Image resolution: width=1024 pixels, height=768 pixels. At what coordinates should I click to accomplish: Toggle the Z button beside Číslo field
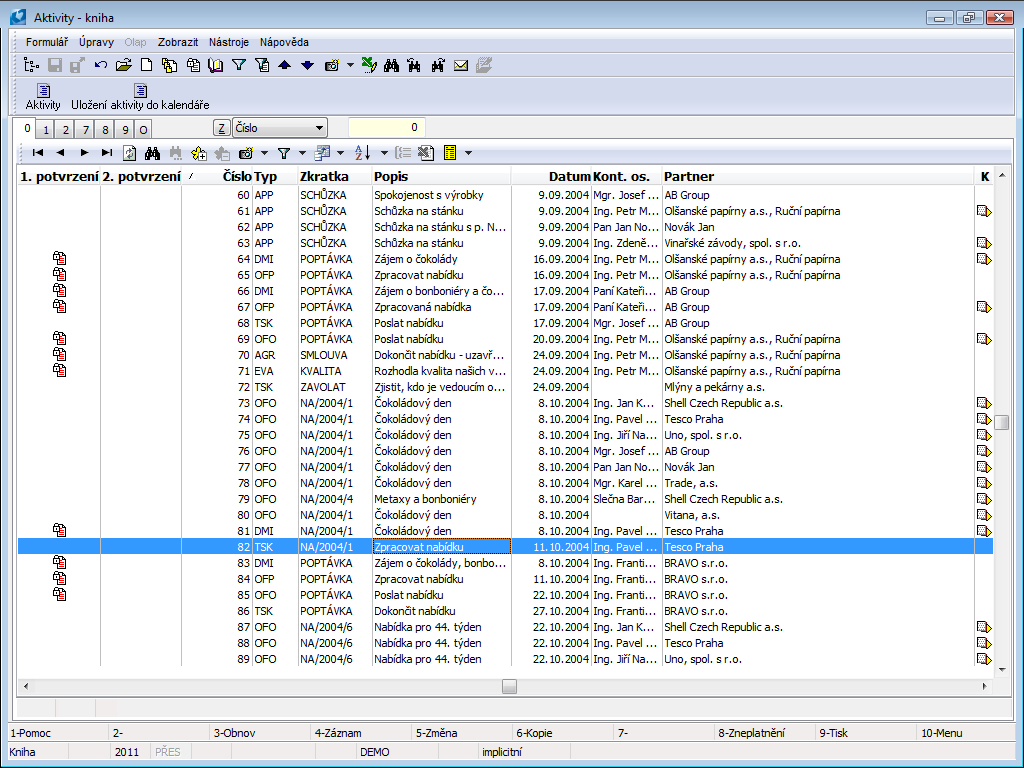click(x=221, y=128)
